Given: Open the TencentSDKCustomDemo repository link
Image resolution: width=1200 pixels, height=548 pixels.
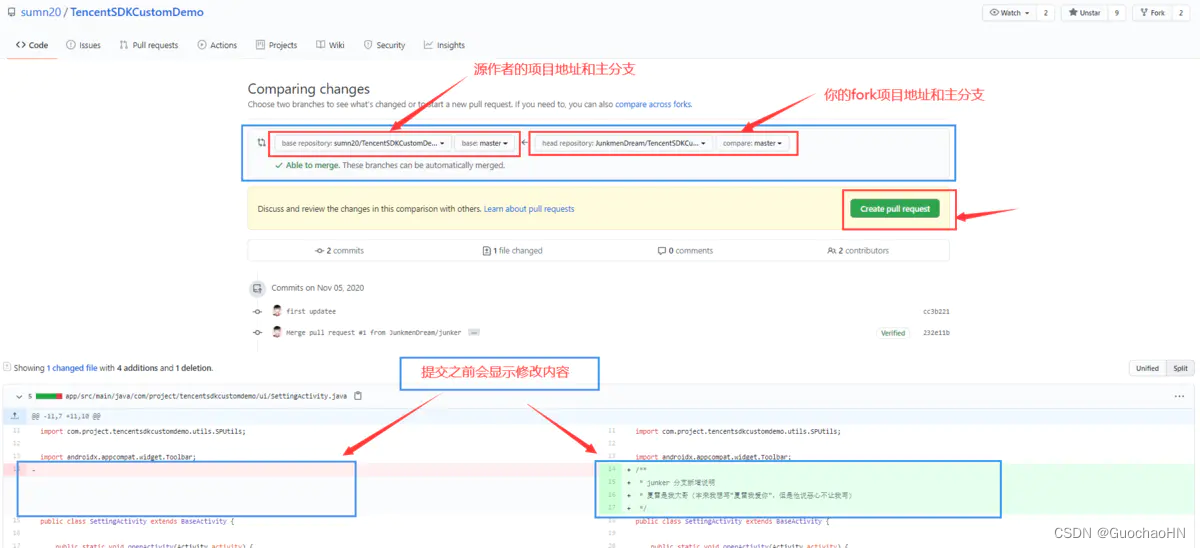Looking at the screenshot, I should 137,13.
